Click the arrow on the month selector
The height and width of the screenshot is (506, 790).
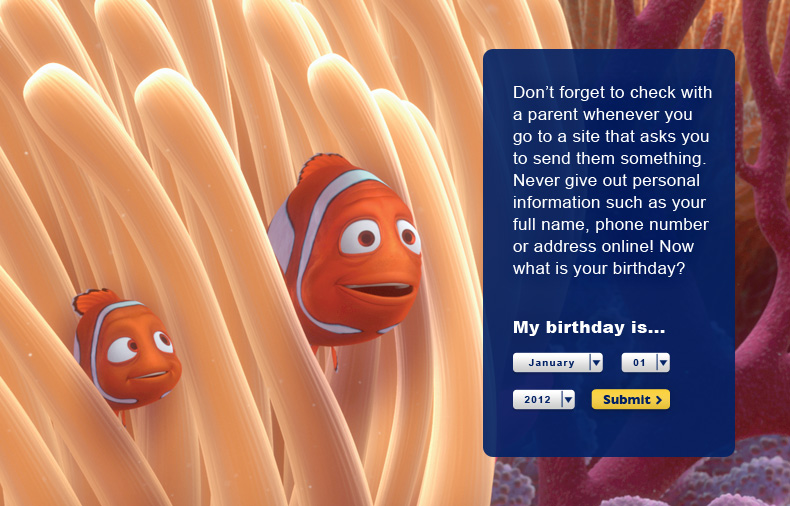pyautogui.click(x=596, y=362)
